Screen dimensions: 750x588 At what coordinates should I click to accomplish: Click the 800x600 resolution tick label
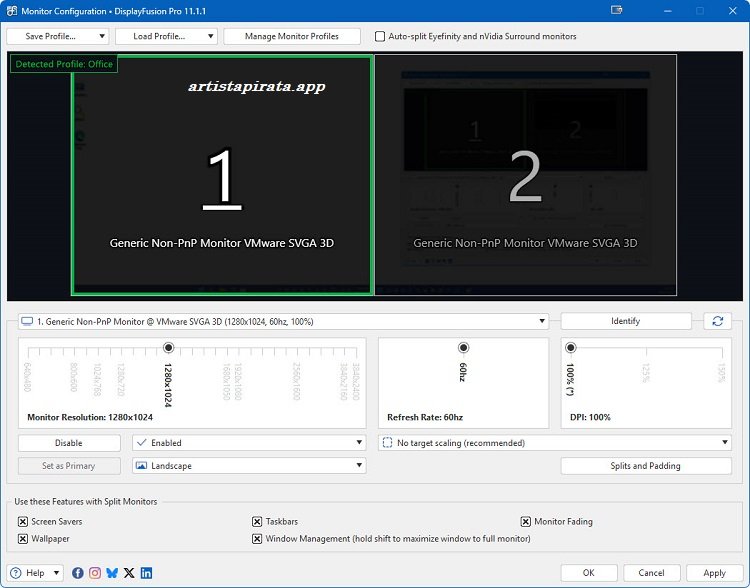74,377
